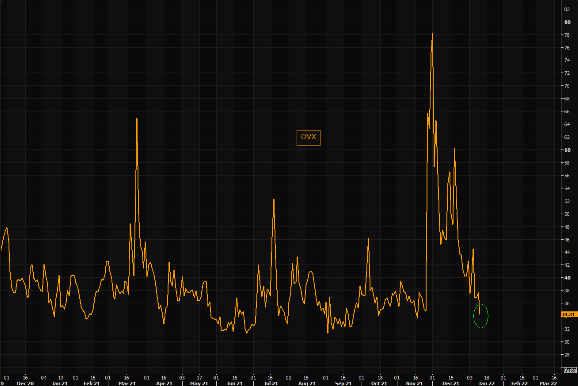This screenshot has height=386, width=578.
Task: Click the 30 price axis label
Action: point(567,342)
